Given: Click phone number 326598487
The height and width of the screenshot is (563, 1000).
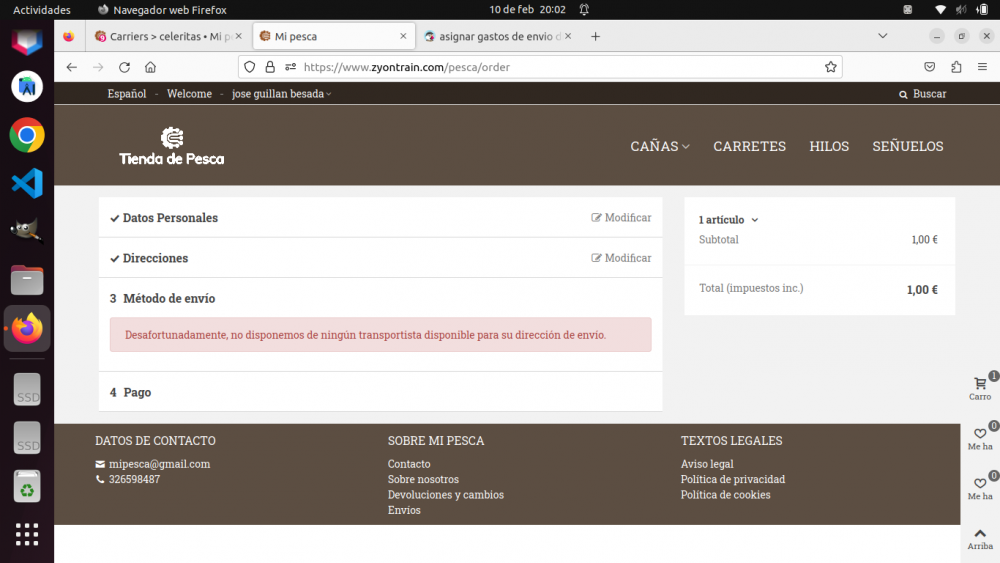Looking at the screenshot, I should [x=134, y=479].
